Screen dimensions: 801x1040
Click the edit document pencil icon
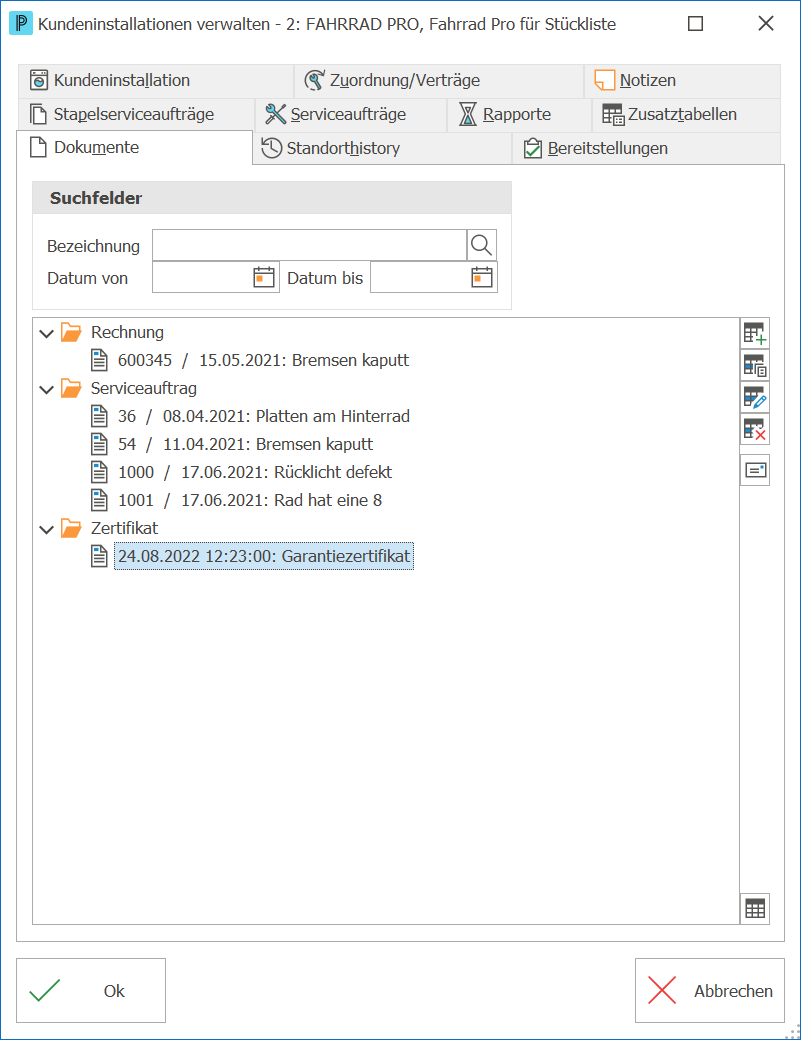[x=755, y=397]
